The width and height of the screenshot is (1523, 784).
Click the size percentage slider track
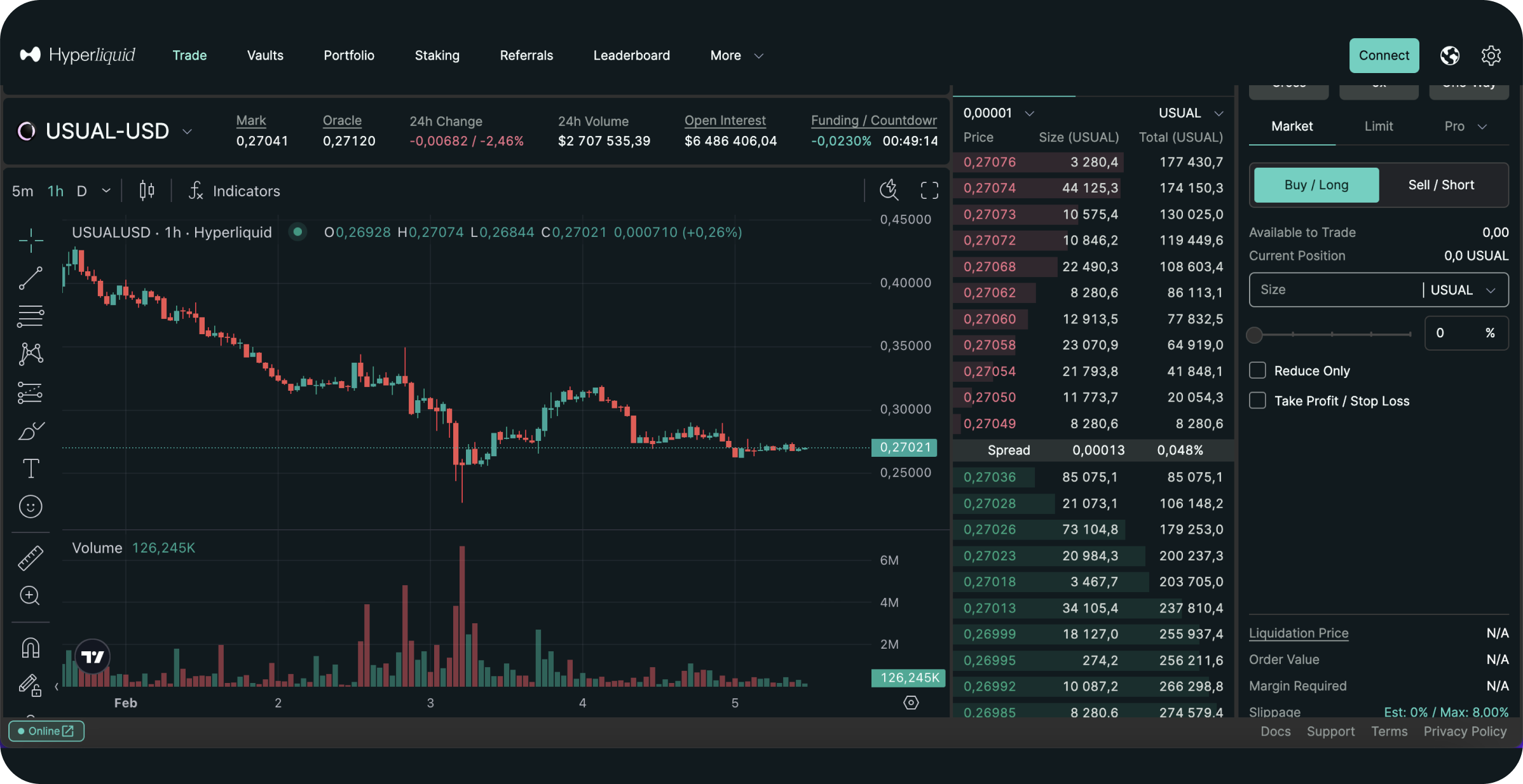point(1332,334)
